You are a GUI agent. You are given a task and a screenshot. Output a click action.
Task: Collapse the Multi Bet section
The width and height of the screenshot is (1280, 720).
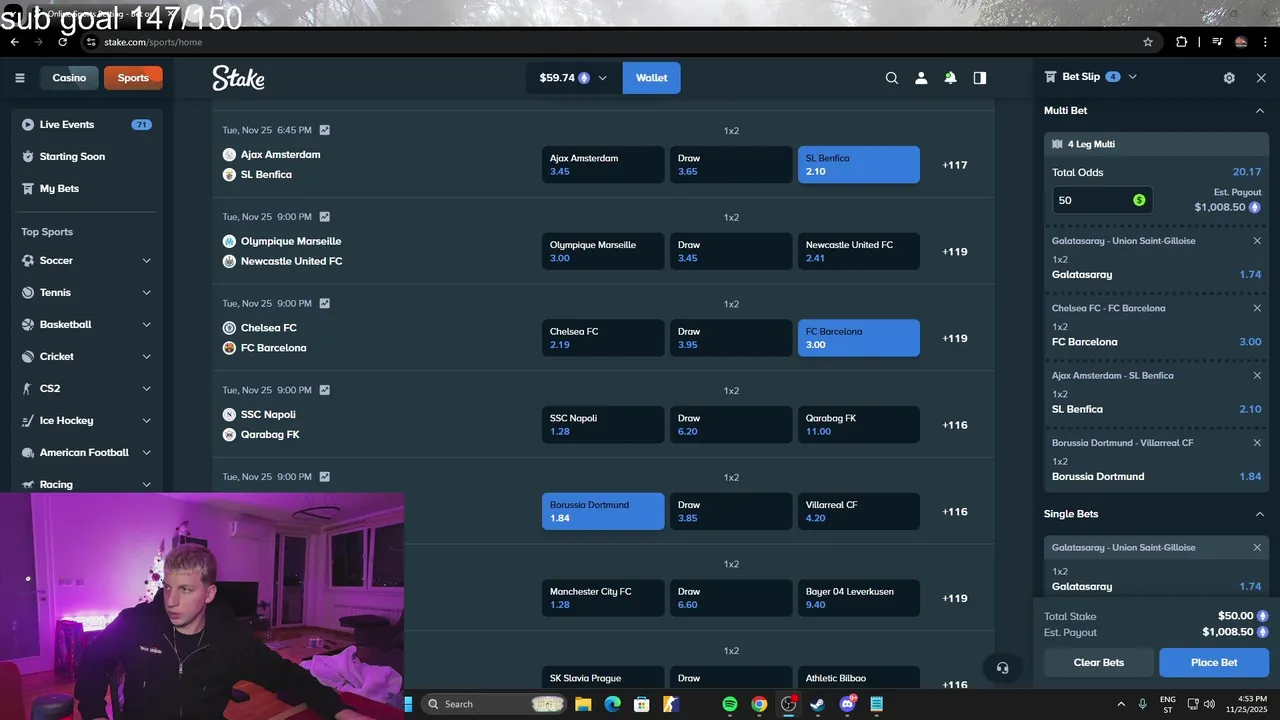[x=1260, y=111]
